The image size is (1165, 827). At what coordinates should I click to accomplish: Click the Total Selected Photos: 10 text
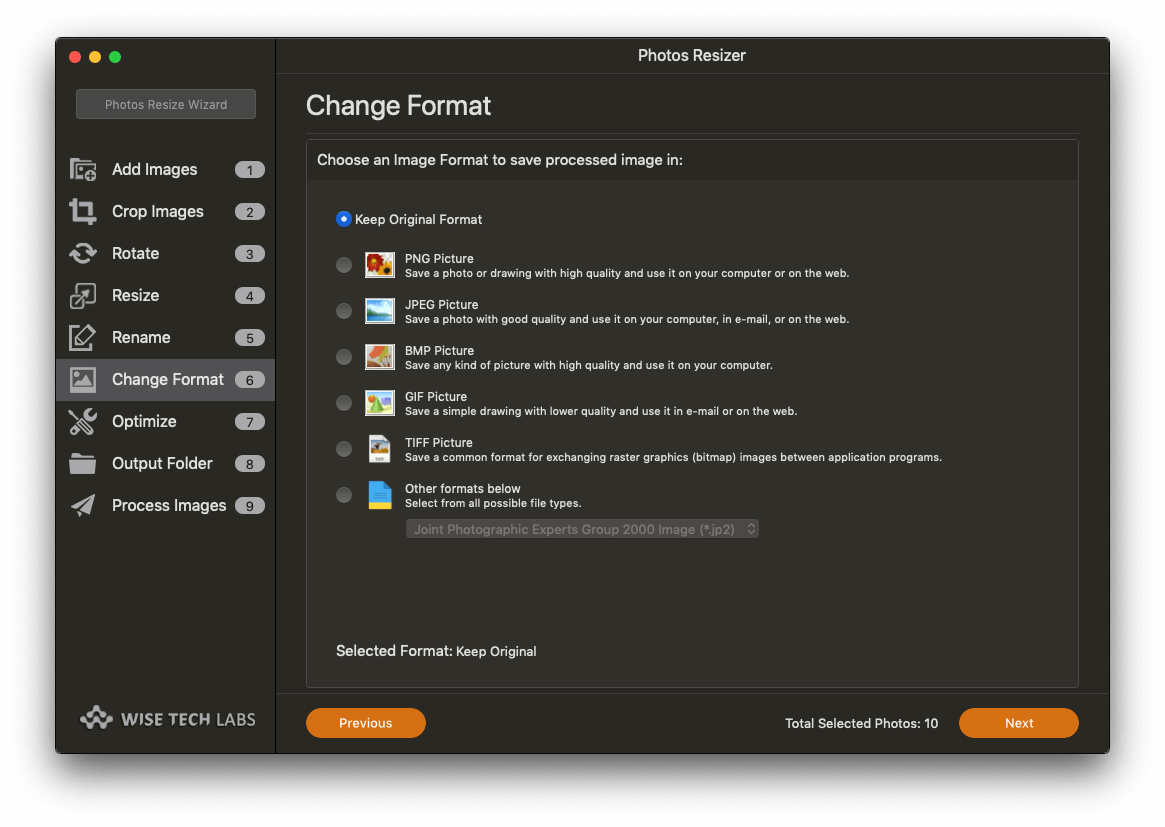[x=861, y=723]
